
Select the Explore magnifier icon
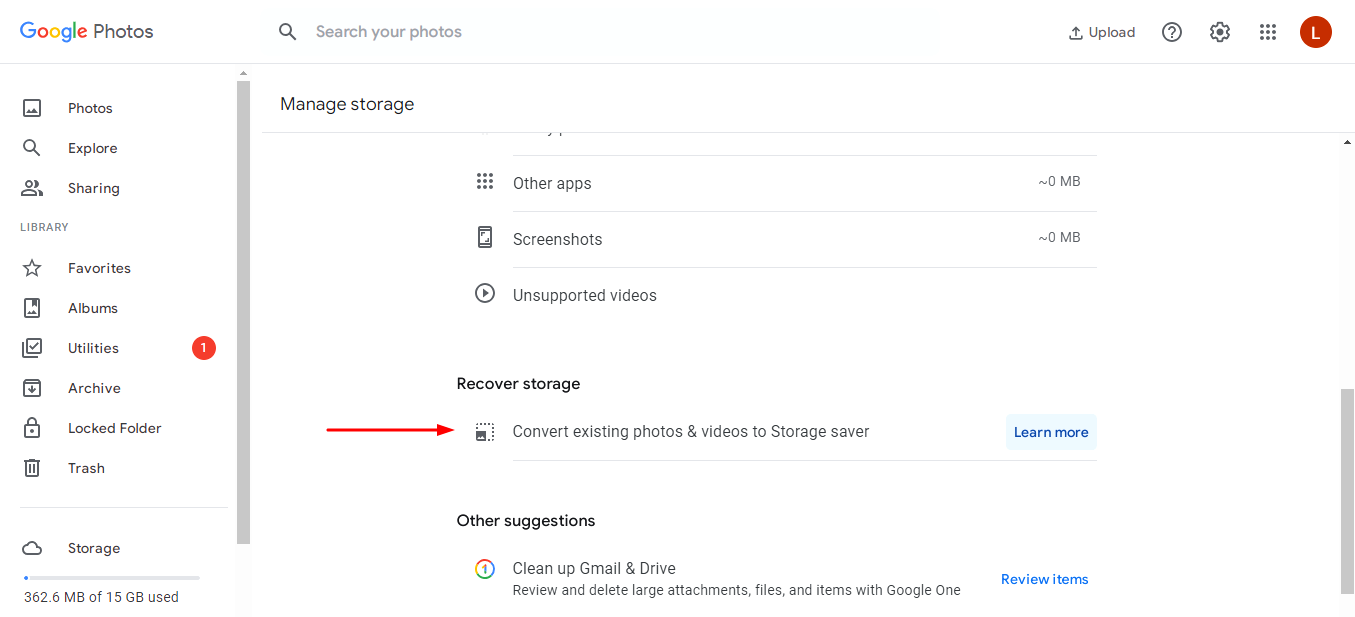(x=31, y=147)
